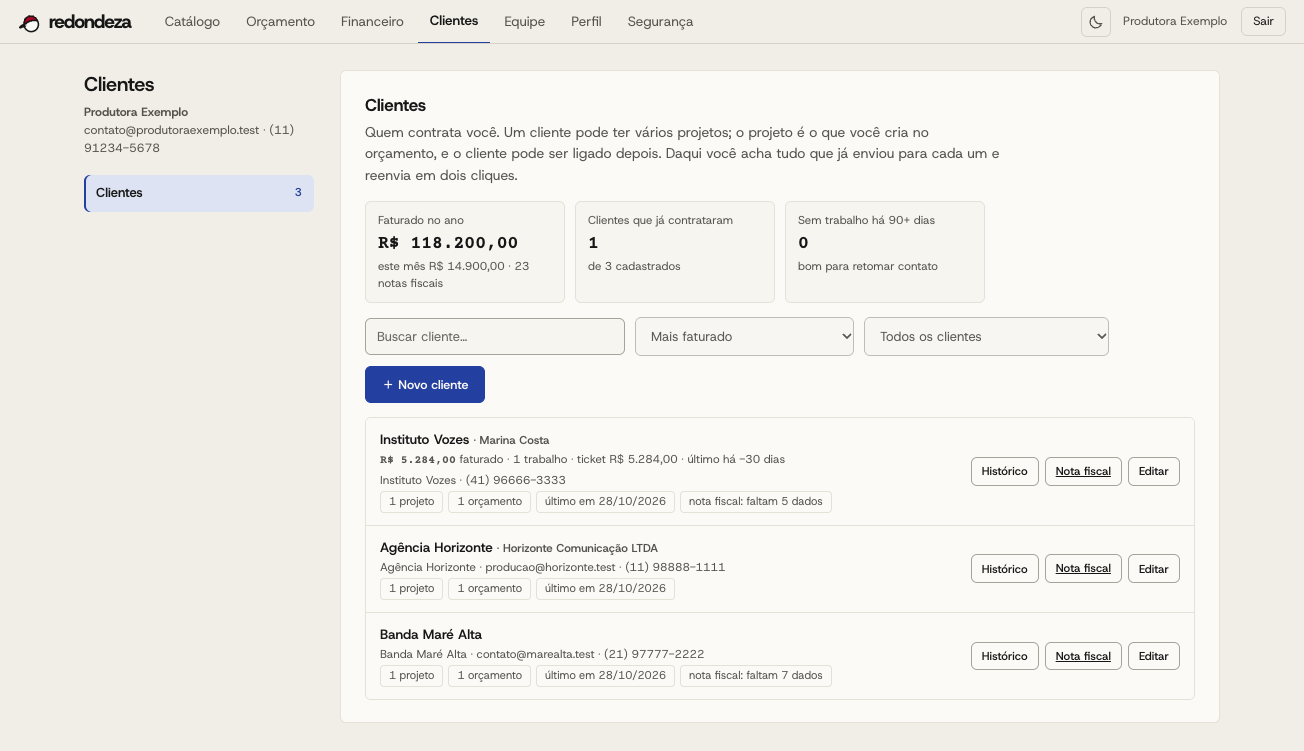The image size is (1304, 751).
Task: Open the Catálogo menu item
Action: pos(192,21)
